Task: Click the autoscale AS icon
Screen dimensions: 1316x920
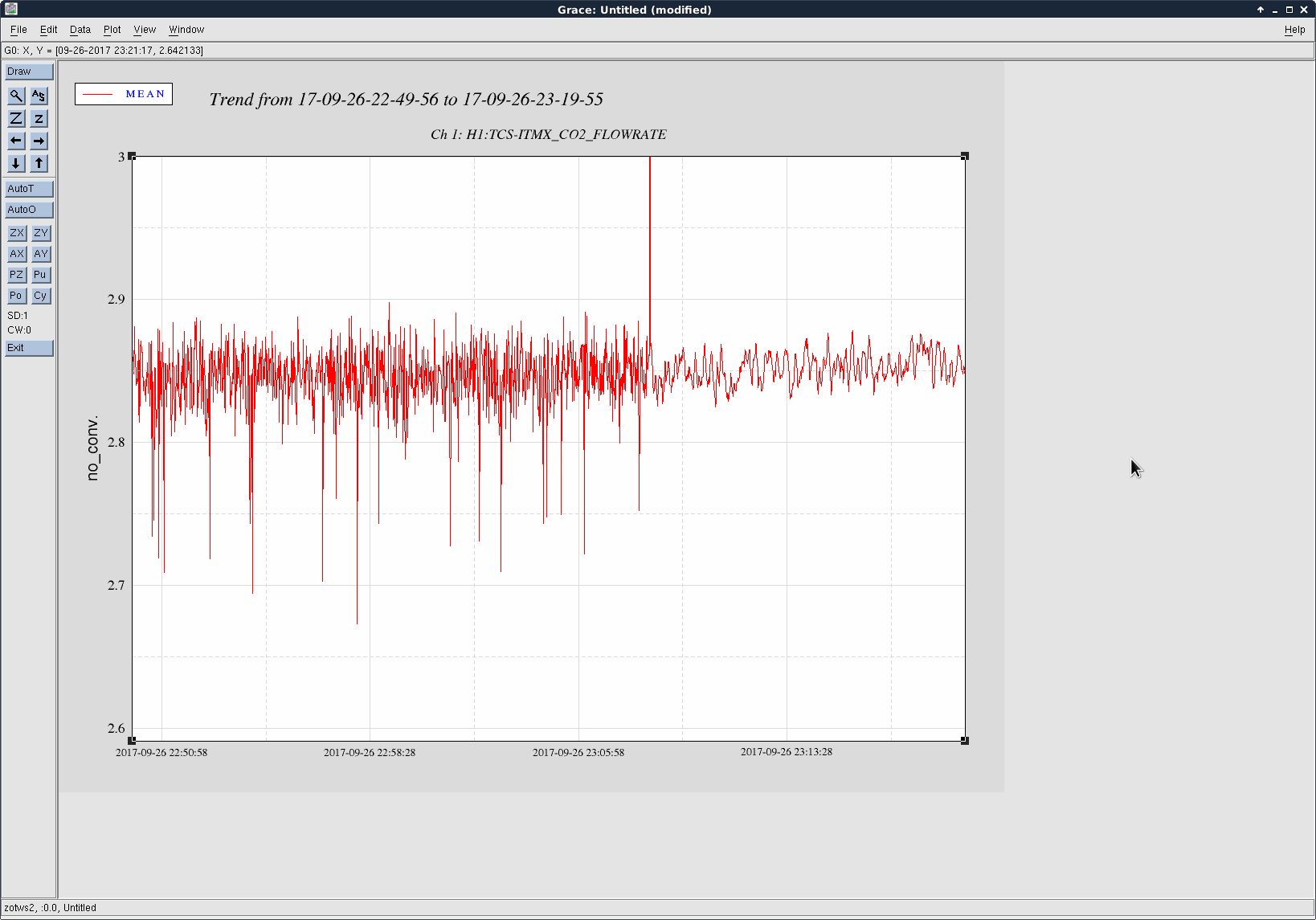Action: tap(39, 96)
